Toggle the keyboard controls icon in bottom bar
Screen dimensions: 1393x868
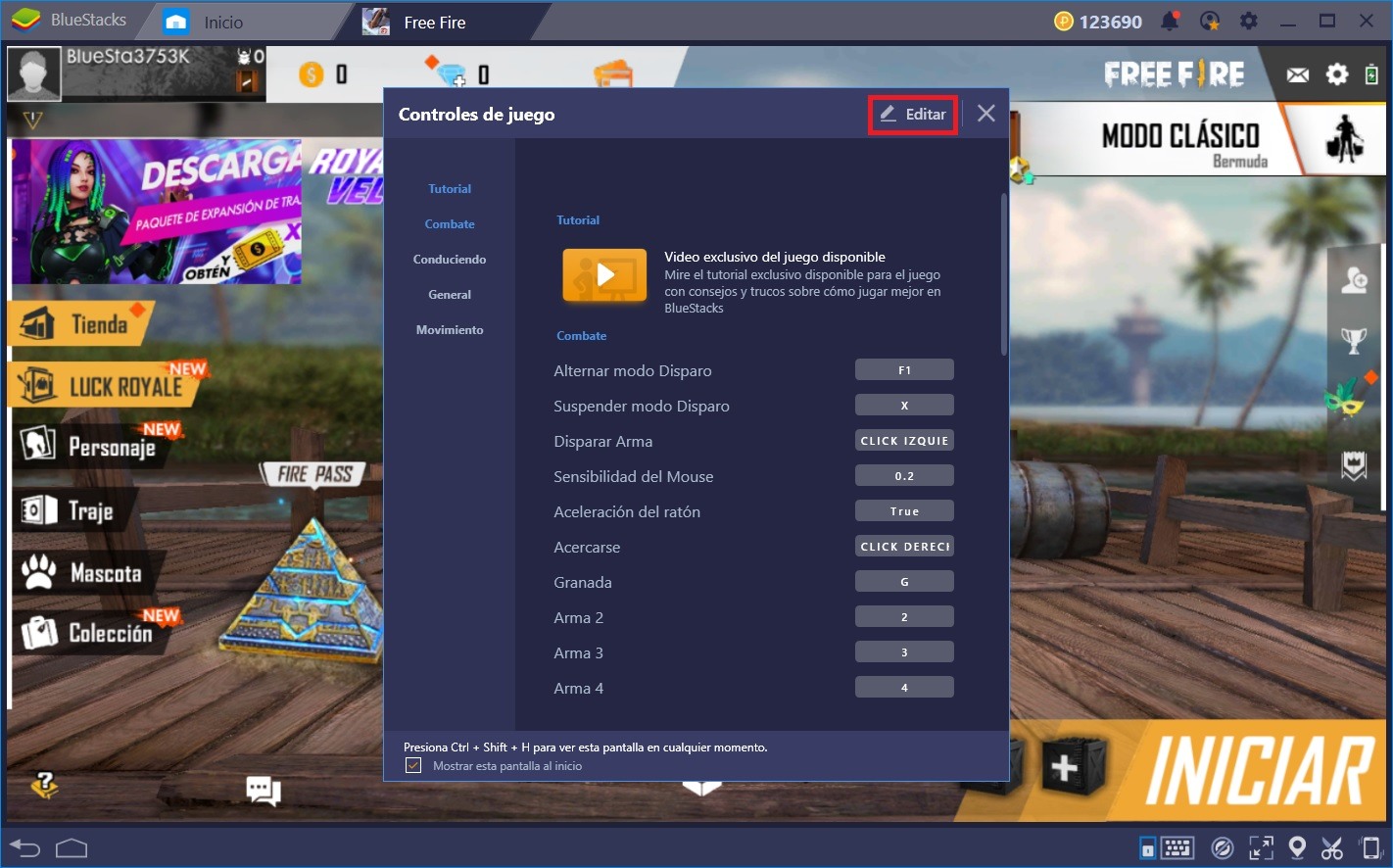coord(1177,847)
